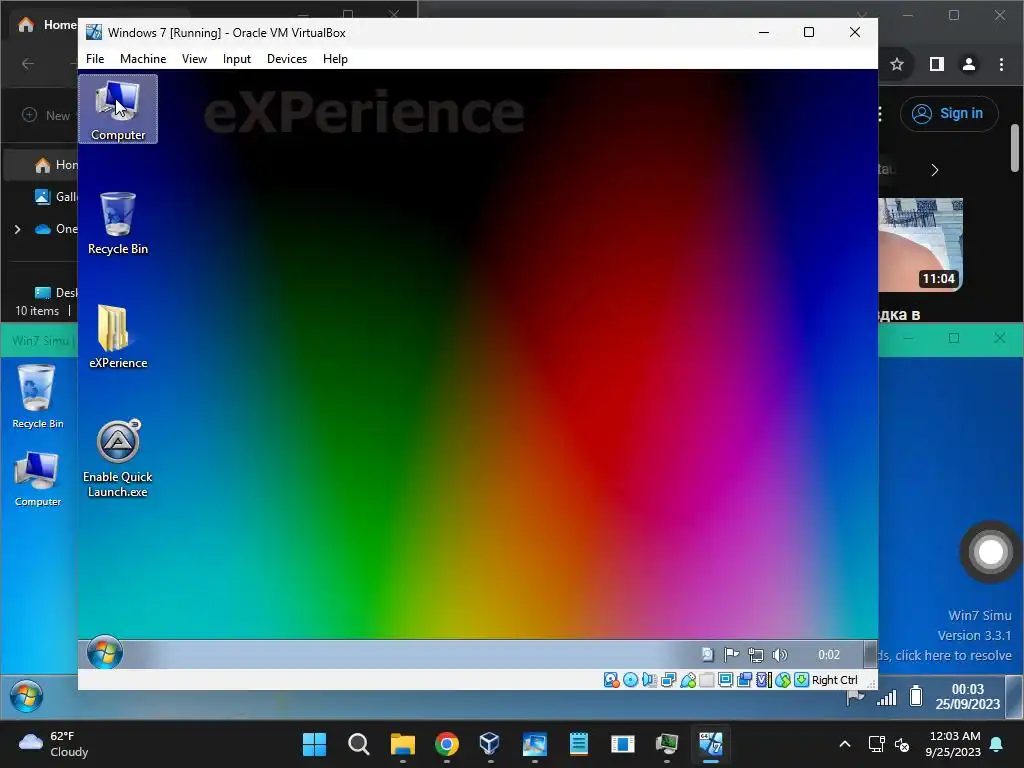Screen dimensions: 1024x768
Task: Open the VirtualBox Input menu
Action: pos(236,59)
